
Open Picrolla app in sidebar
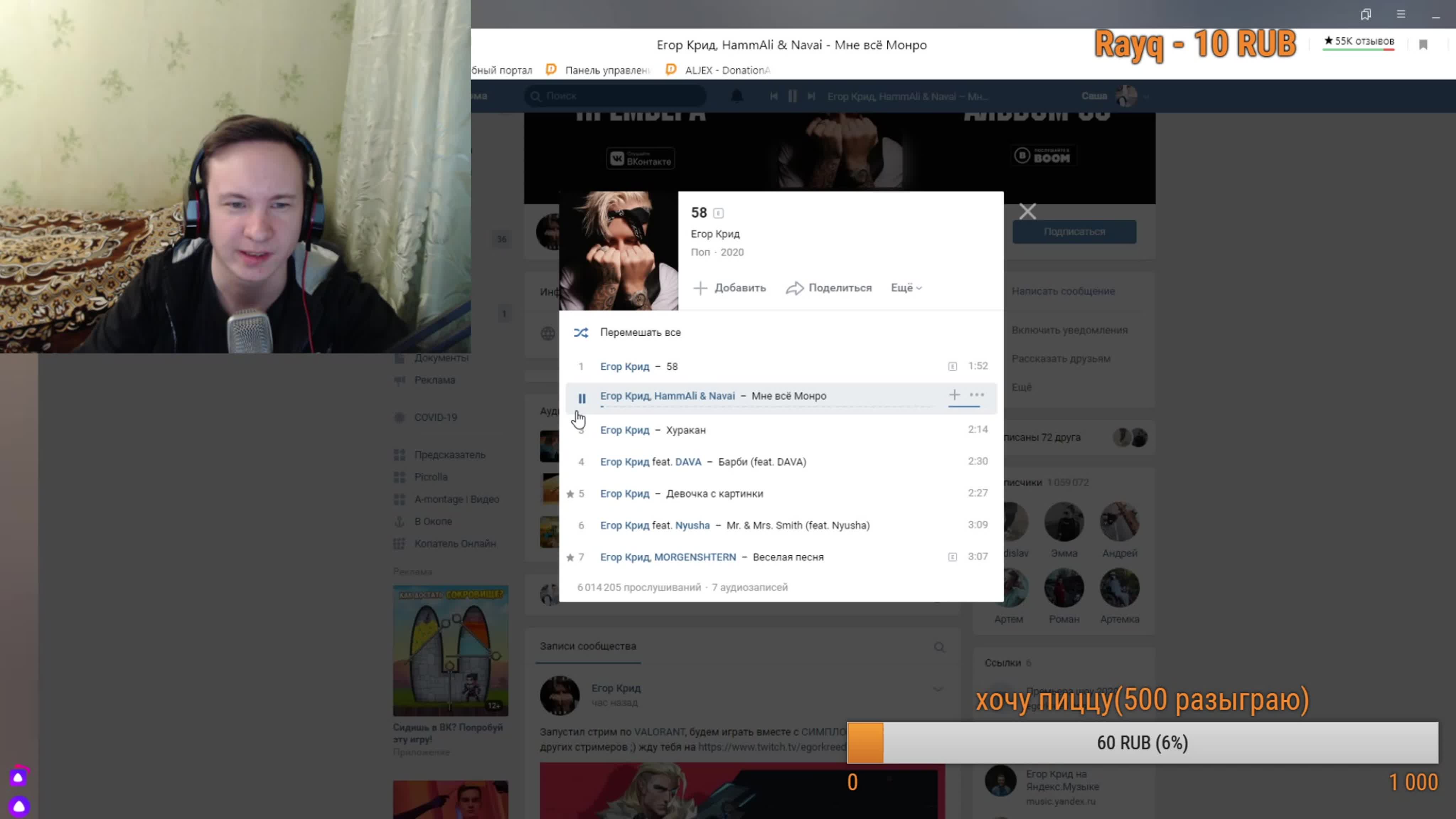431,477
